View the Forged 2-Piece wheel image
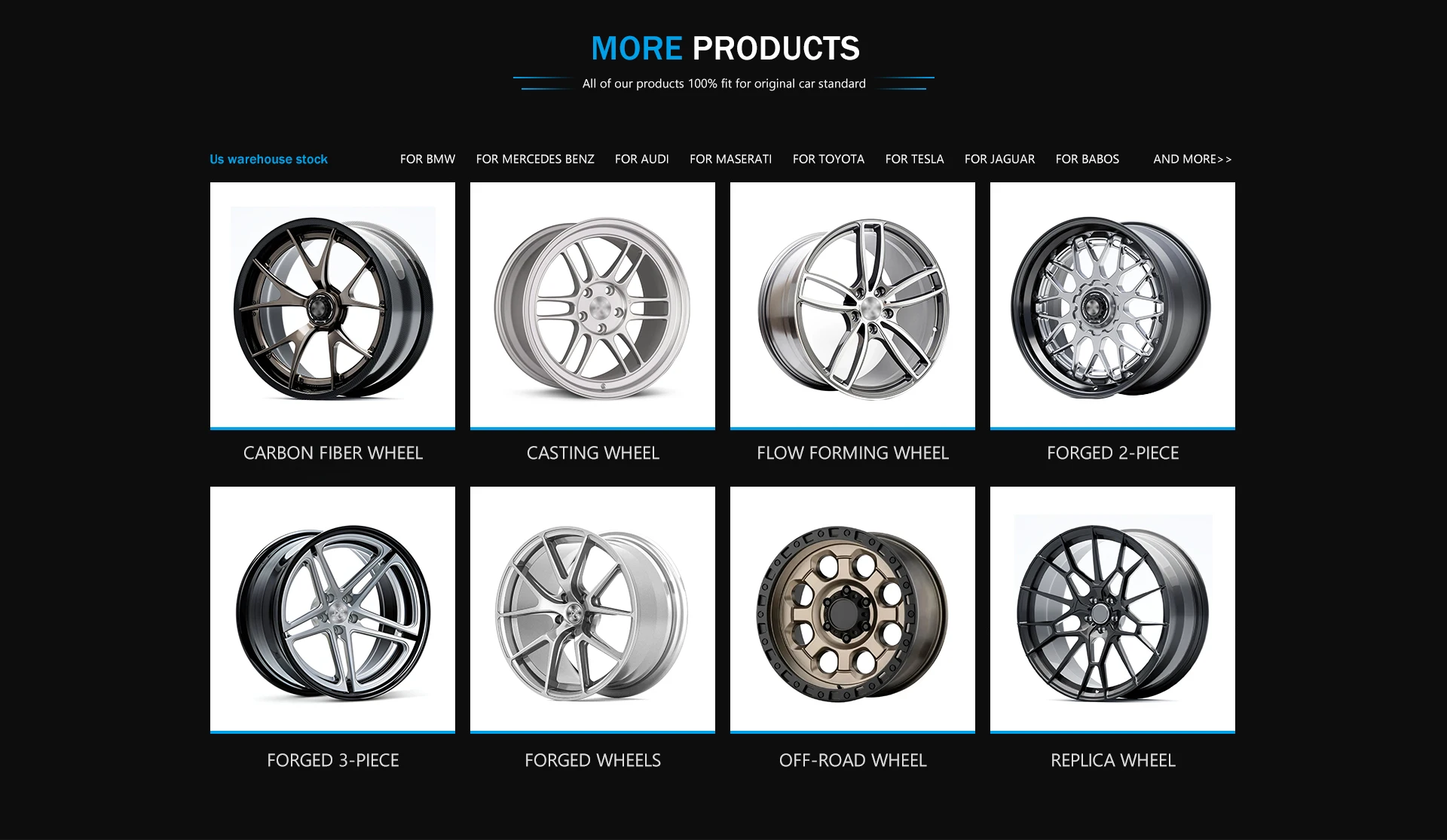Viewport: 1447px width, 840px height. coord(1112,305)
